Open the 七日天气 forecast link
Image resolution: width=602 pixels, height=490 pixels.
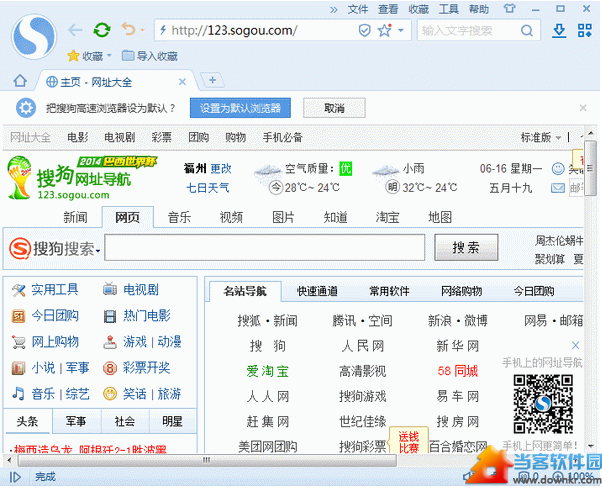tap(208, 188)
